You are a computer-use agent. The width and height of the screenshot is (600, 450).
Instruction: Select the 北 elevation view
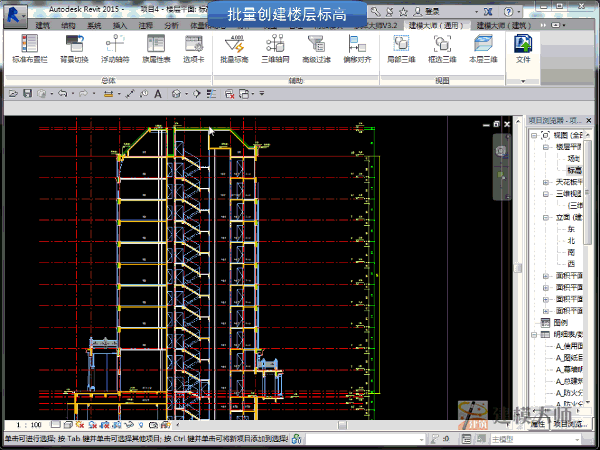[x=571, y=241]
